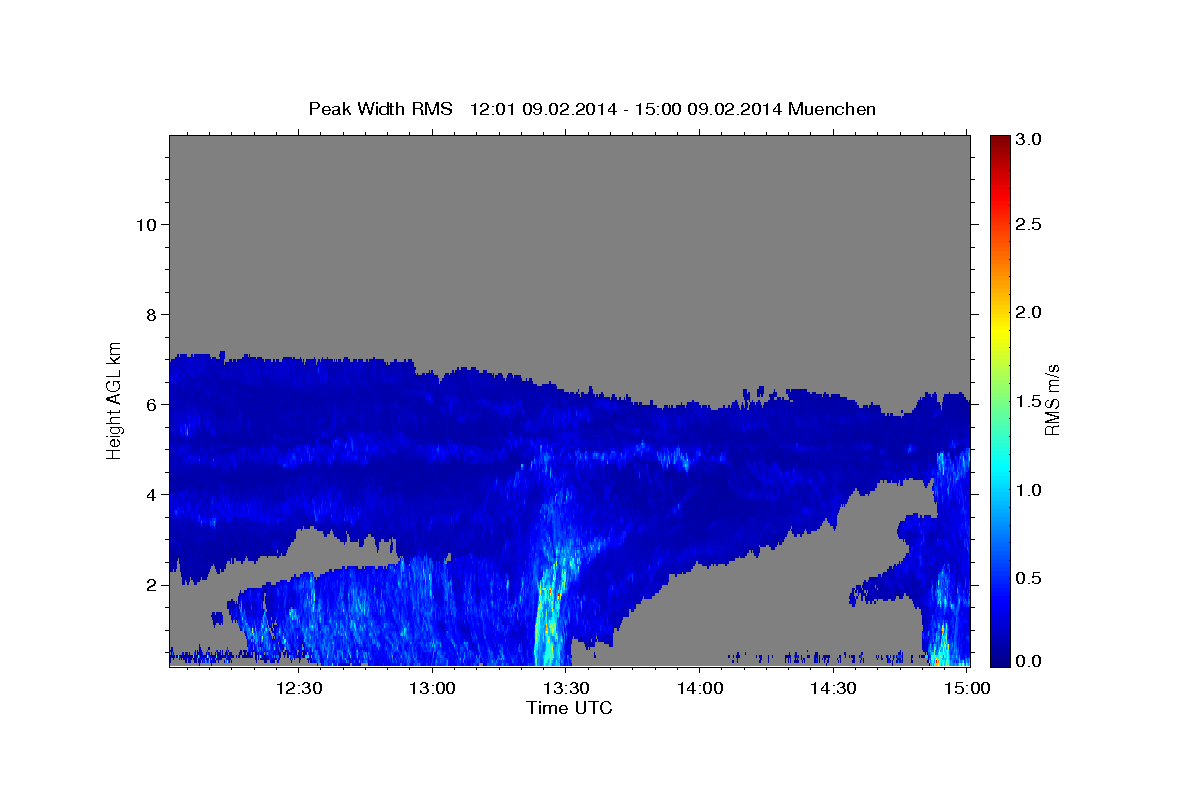
Task: Click the 'Time UTC' axis label
Action: 569,708
